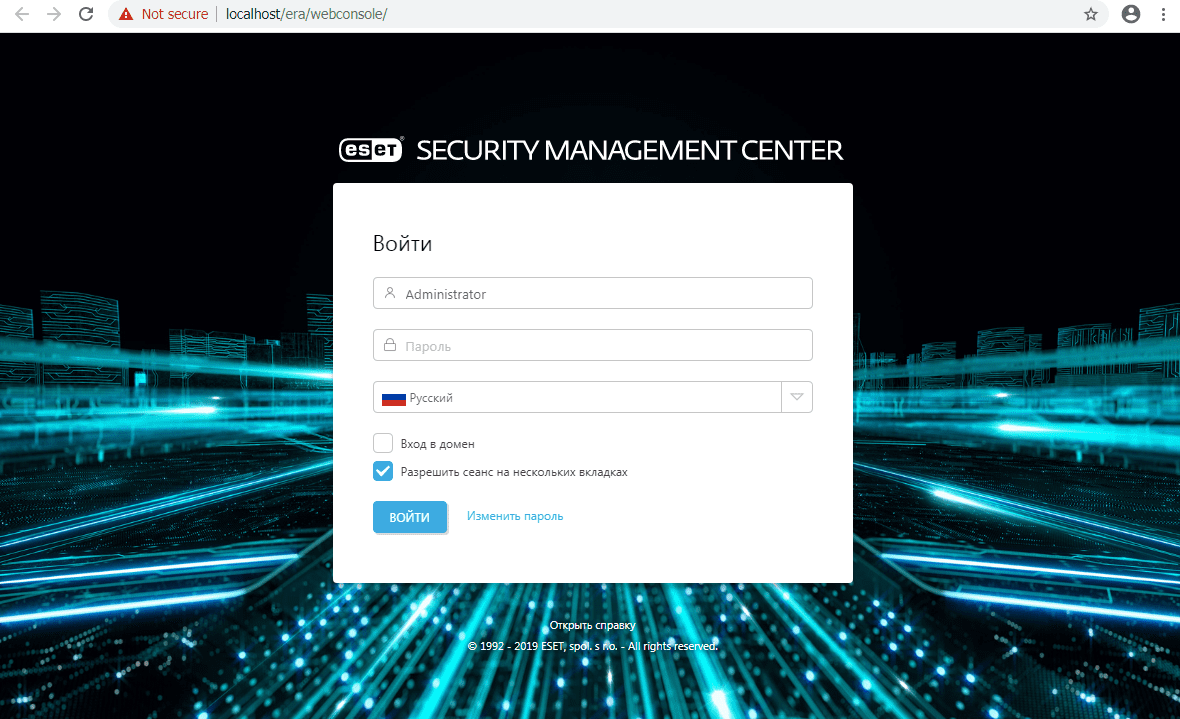Click the lock icon in password field
The width and height of the screenshot is (1180, 719).
click(x=390, y=345)
